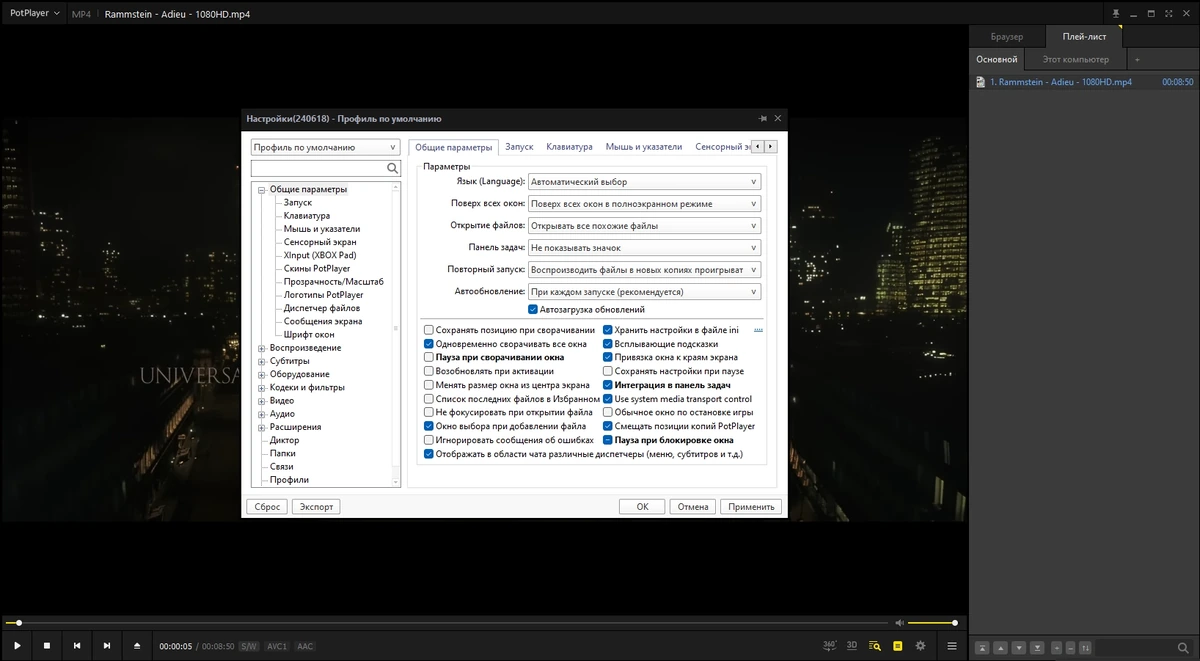The image size is (1200, 661).
Task: Open the settings gear icon in control bar
Action: coord(920,646)
